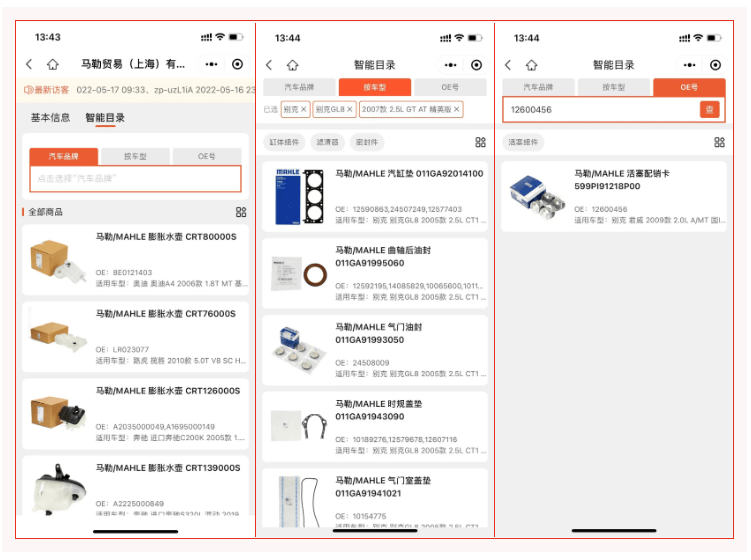Open three-dot menu in right phone screen
The image size is (751, 560).
coord(689,65)
